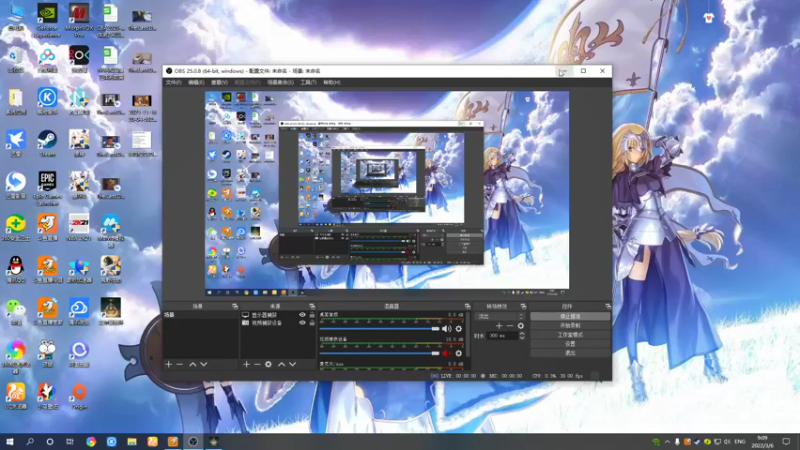This screenshot has height=450, width=800.
Task: Open source properties with the gear icon
Action: pyautogui.click(x=268, y=364)
